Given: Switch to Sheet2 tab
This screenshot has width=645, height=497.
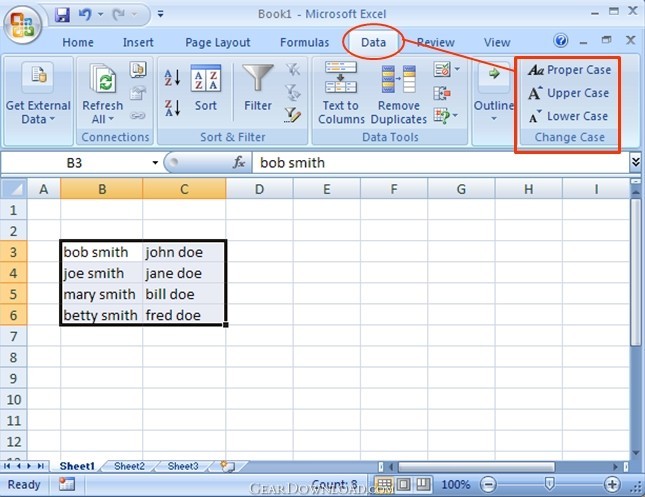Looking at the screenshot, I should 129,466.
